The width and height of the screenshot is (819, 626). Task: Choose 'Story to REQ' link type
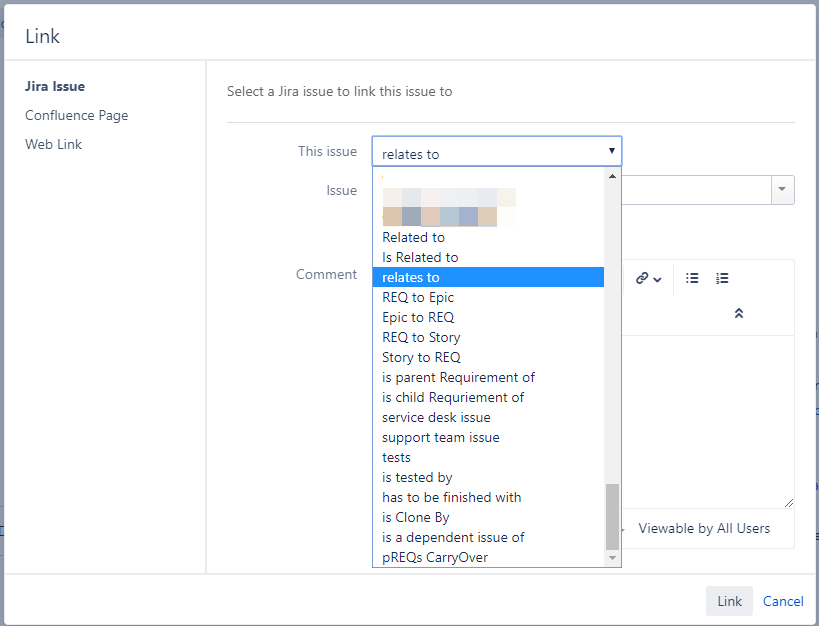point(488,357)
